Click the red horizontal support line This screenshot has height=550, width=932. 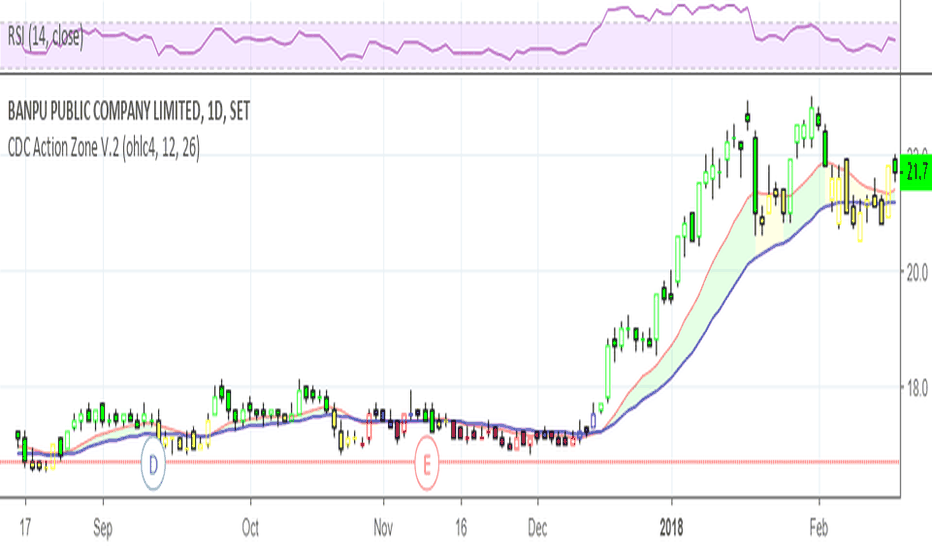450,461
